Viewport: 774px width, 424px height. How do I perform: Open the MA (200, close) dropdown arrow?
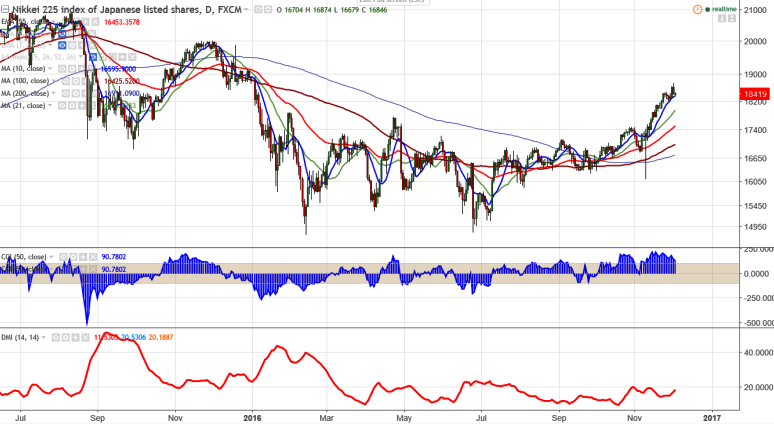(x=53, y=93)
